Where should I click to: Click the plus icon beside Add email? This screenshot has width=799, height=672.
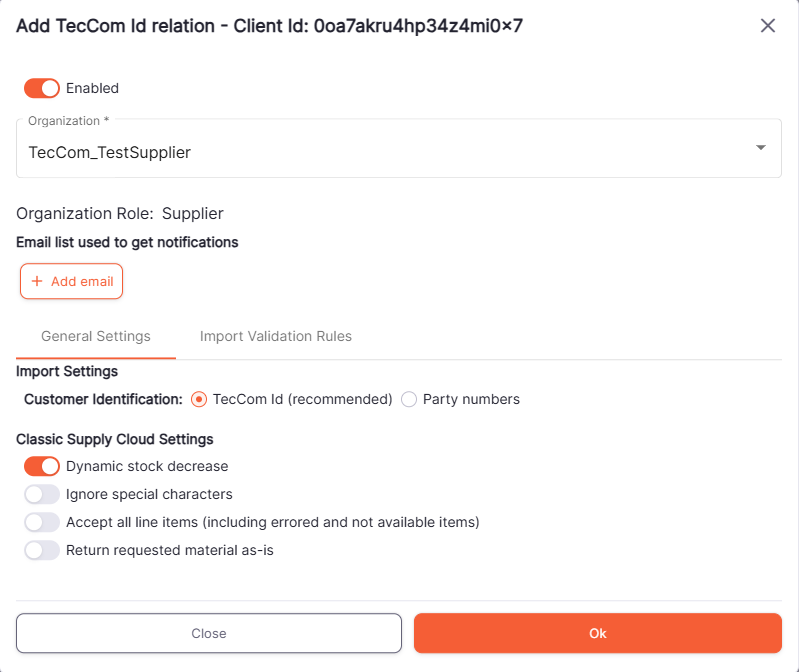[x=37, y=282]
